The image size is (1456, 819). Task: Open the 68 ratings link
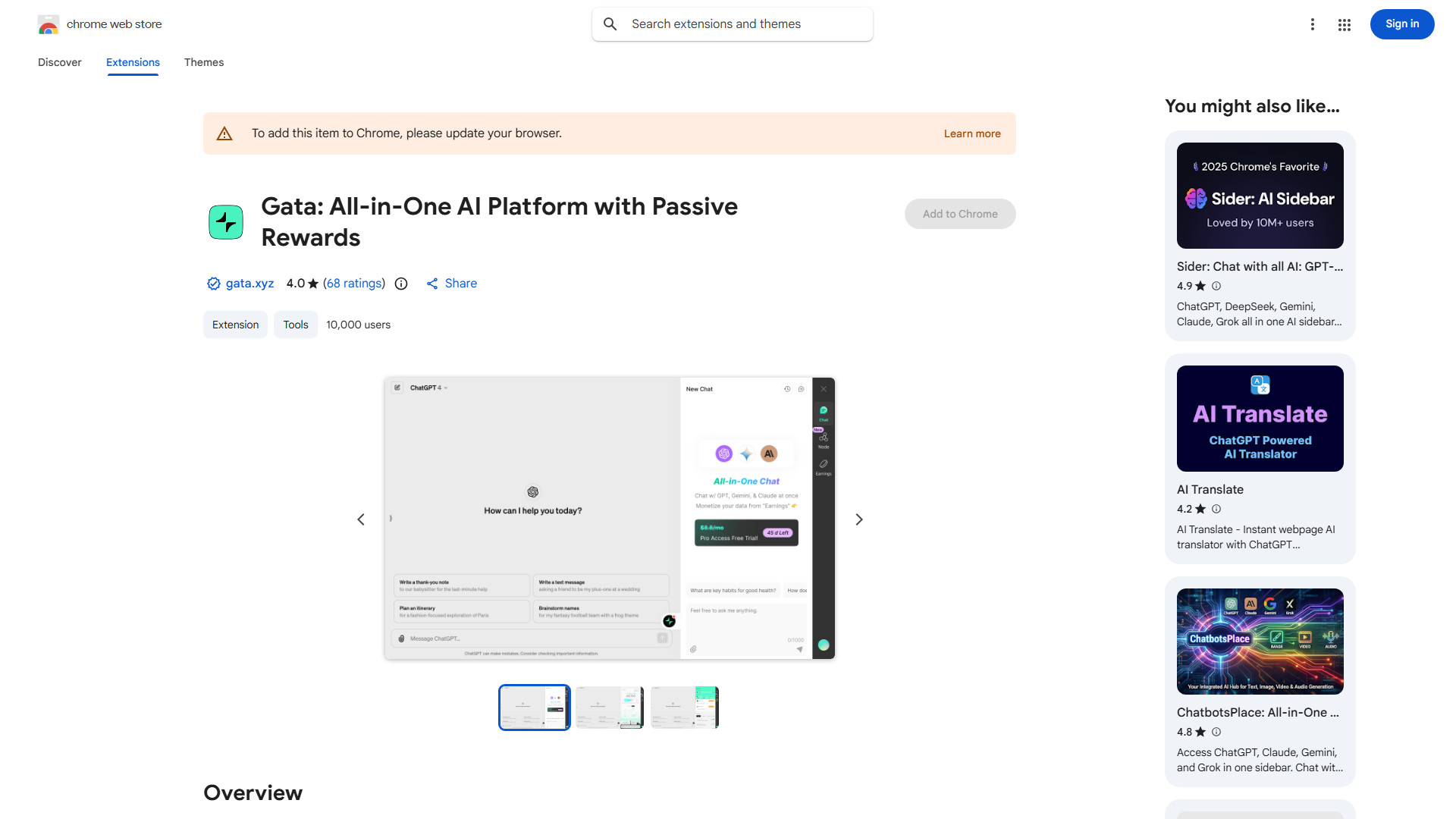pyautogui.click(x=353, y=283)
